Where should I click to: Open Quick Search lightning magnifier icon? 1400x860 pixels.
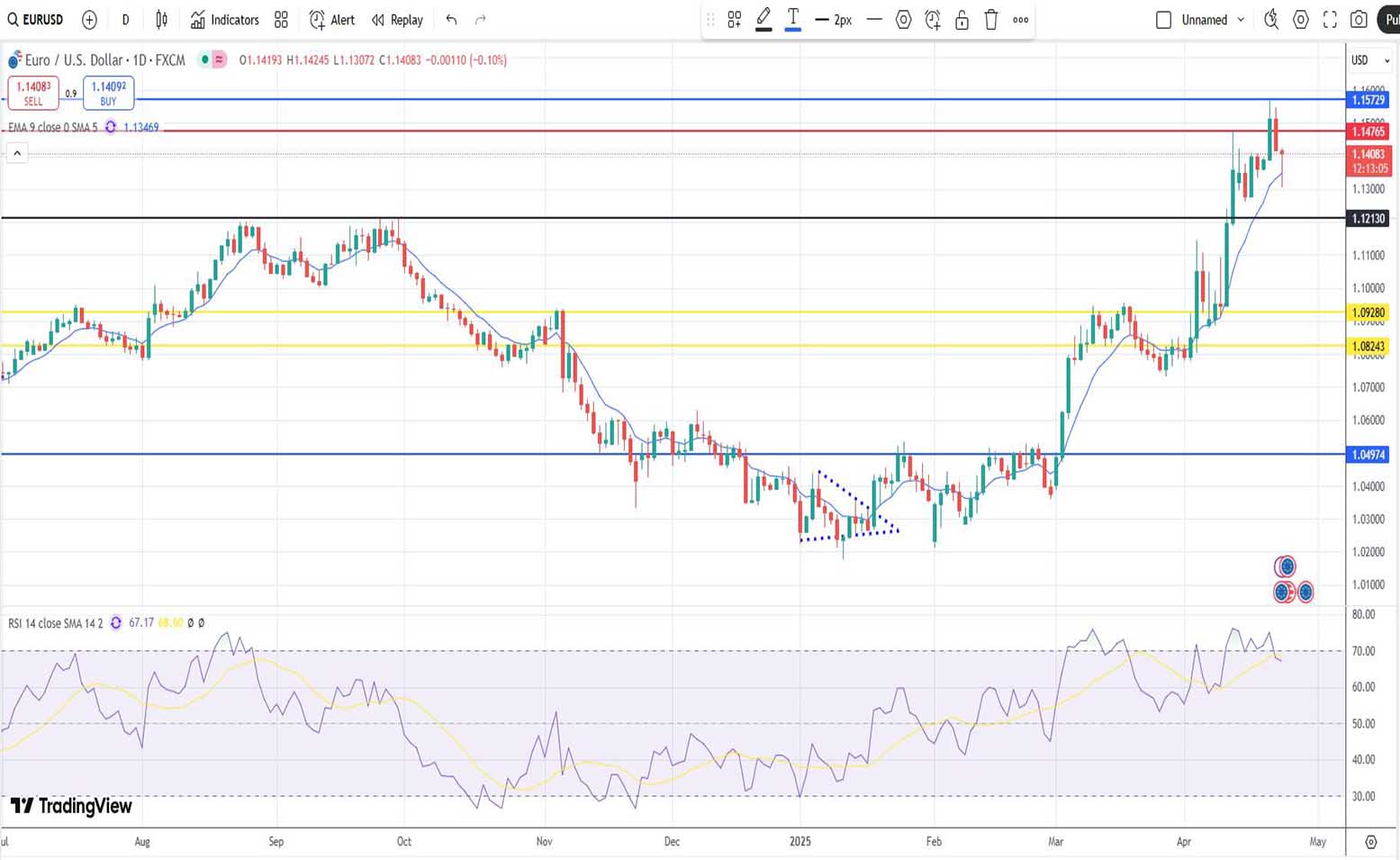pos(1271,20)
